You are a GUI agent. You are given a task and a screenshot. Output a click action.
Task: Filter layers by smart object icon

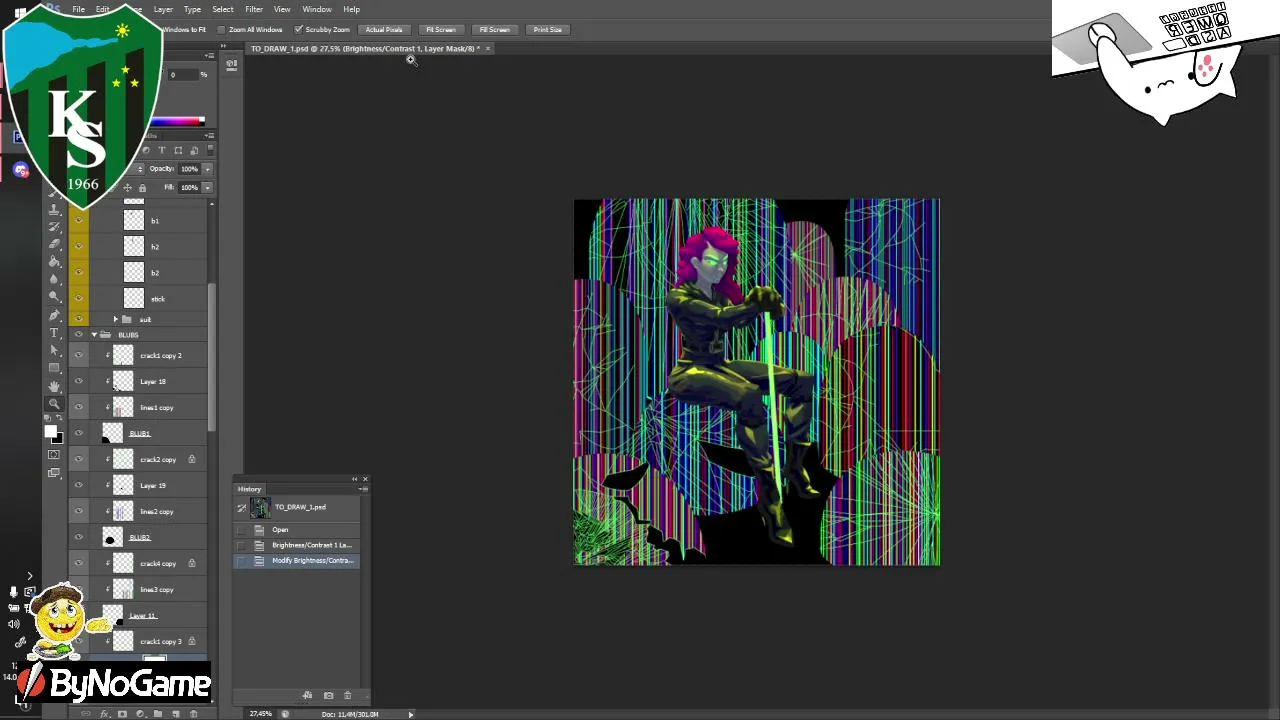click(194, 150)
